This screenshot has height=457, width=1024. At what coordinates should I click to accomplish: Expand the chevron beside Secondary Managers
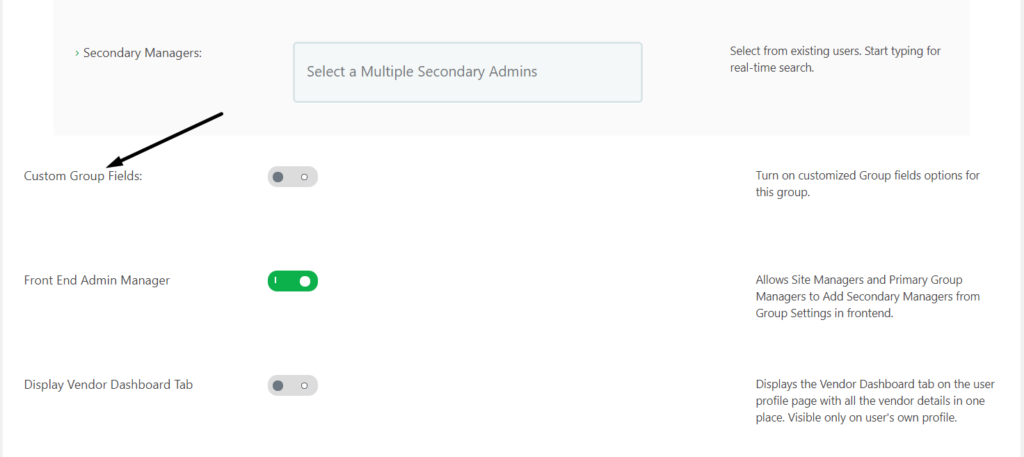77,53
